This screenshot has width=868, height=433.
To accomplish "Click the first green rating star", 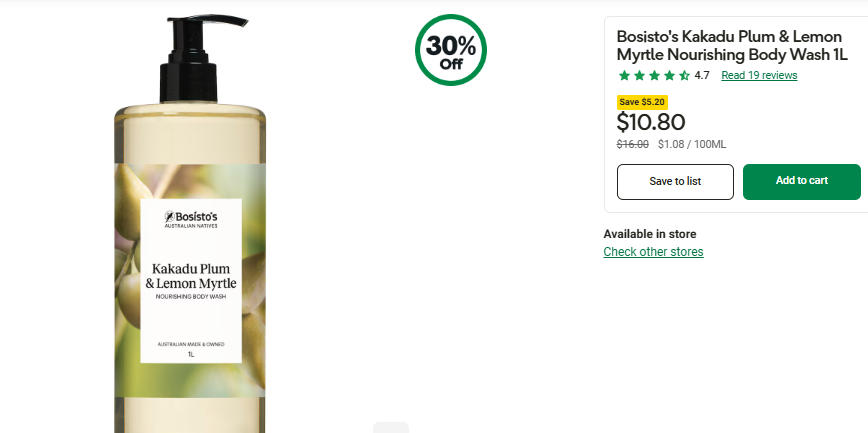I will tap(624, 75).
